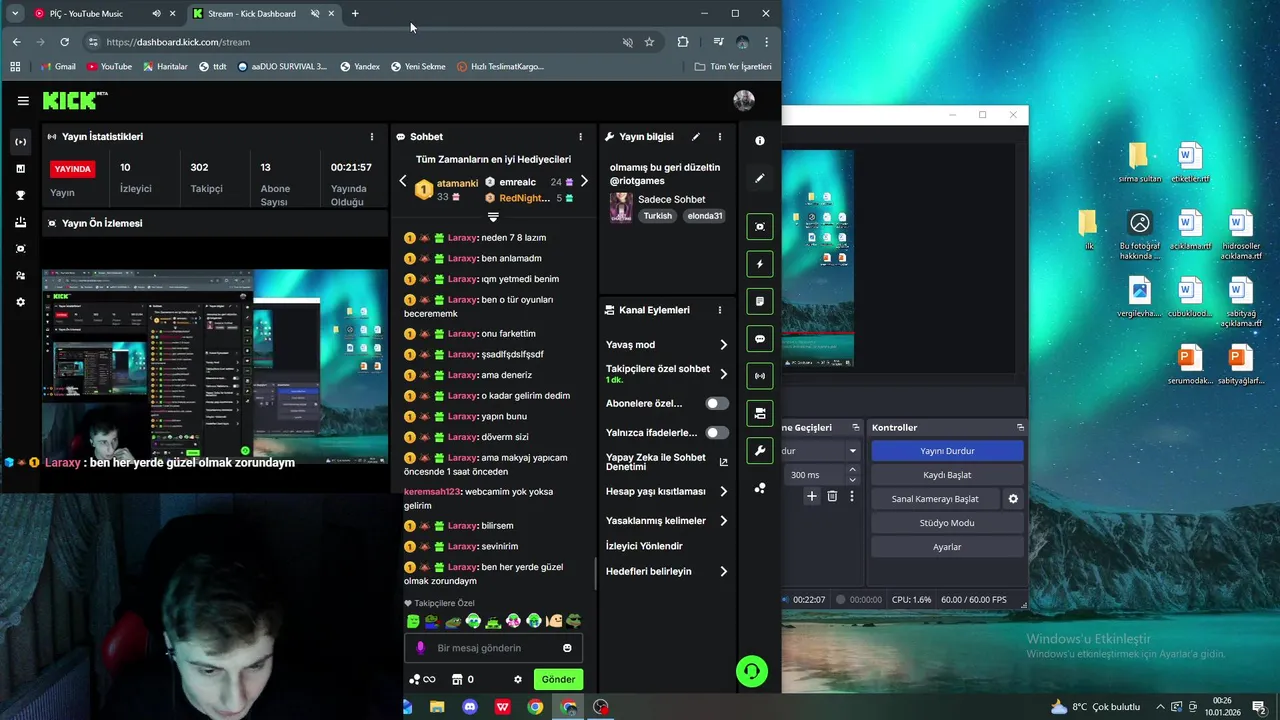Open the YouTube bookmark
The width and height of the screenshot is (1280, 720).
click(x=109, y=67)
